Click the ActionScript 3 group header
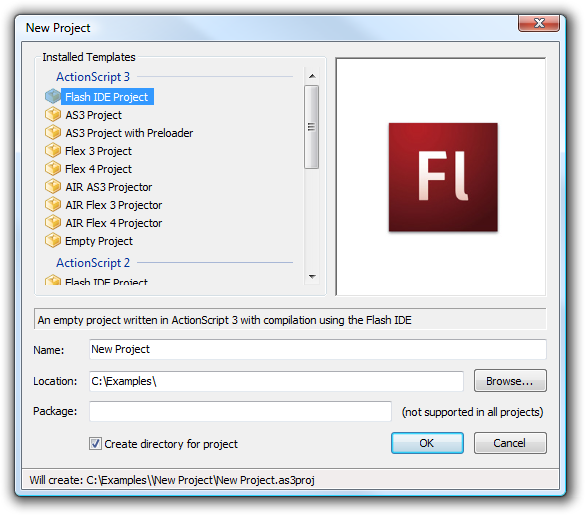This screenshot has width=585, height=515. pyautogui.click(x=93, y=77)
